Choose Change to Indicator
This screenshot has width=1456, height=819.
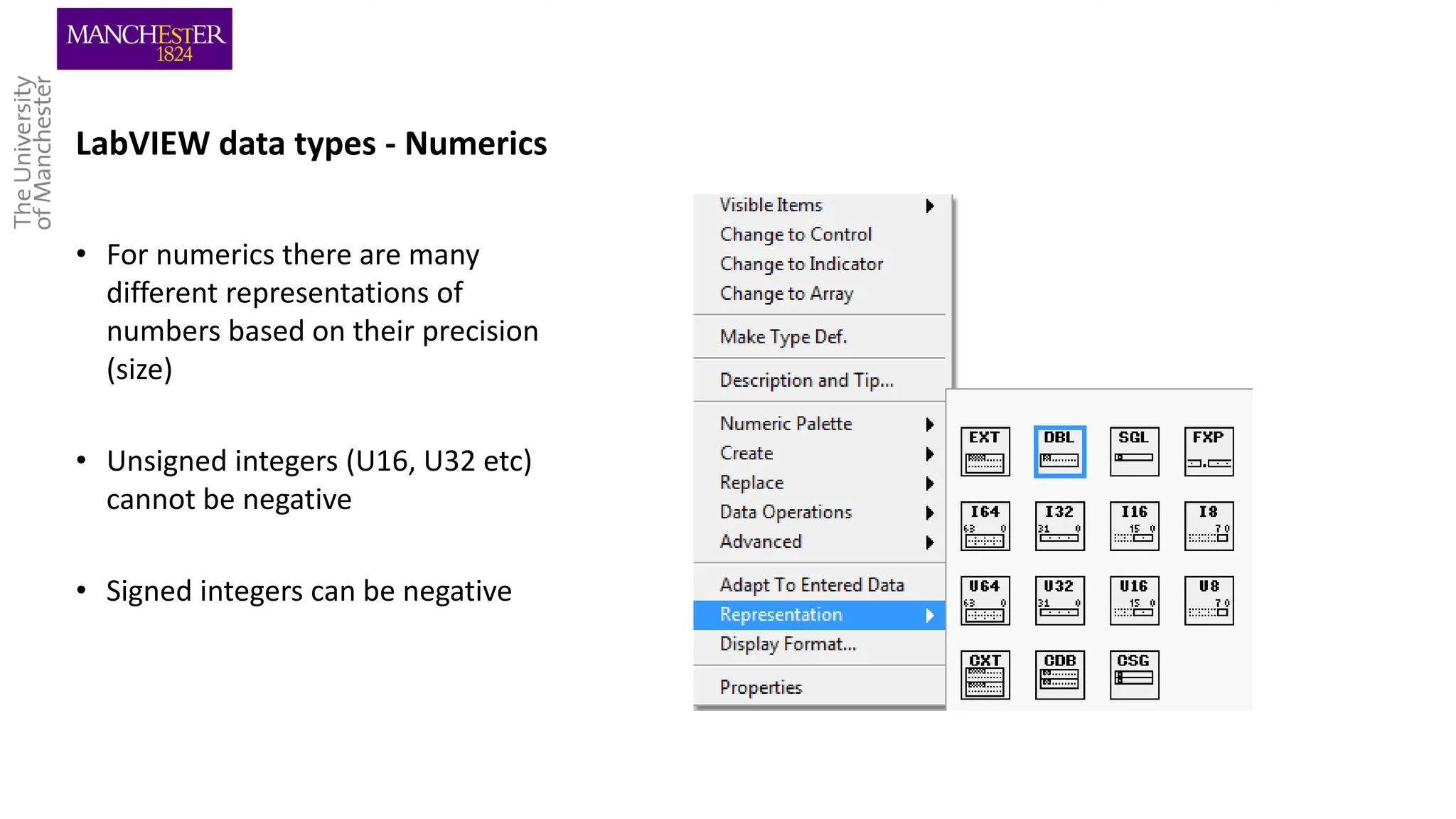click(x=820, y=264)
